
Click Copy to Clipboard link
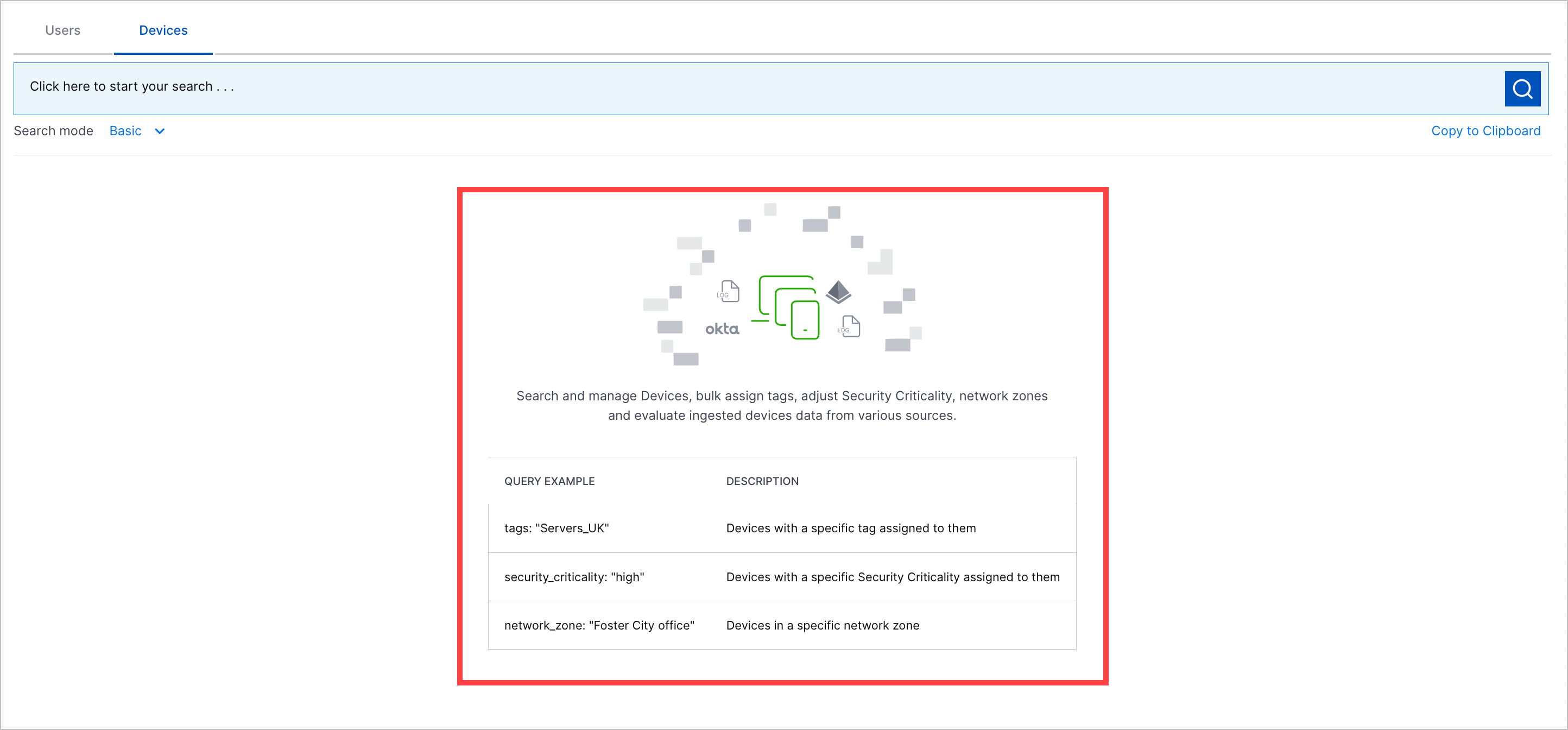coord(1485,131)
